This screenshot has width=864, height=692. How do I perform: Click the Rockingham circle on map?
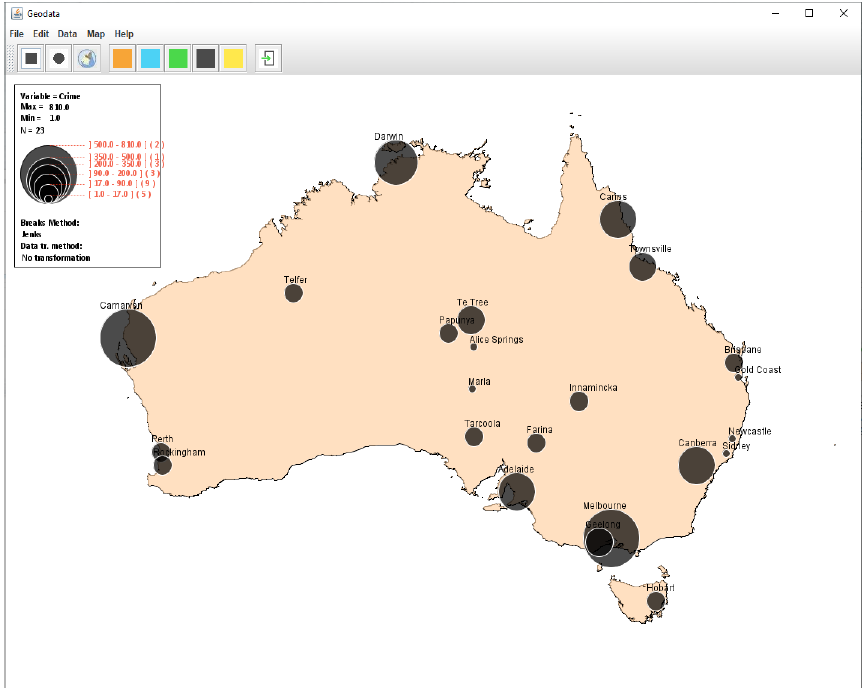163,466
